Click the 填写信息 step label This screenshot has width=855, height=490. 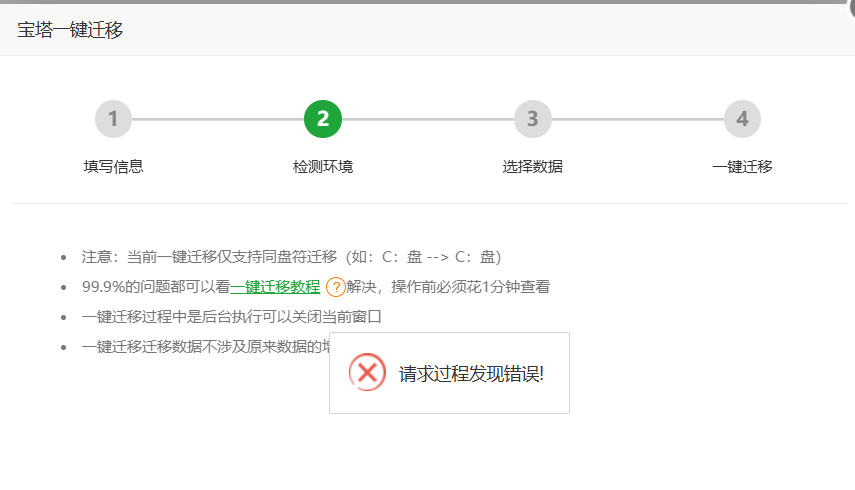(x=113, y=166)
